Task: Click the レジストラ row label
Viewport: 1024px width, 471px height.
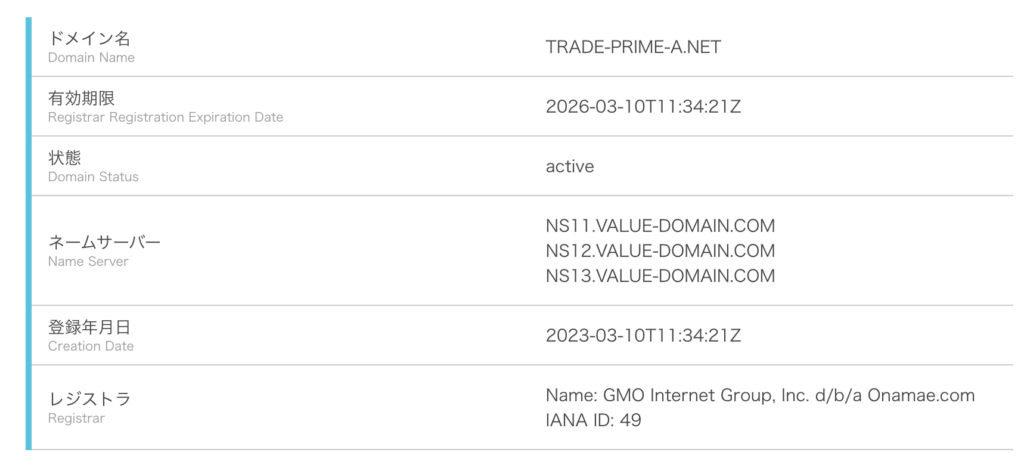Action: click(x=89, y=399)
